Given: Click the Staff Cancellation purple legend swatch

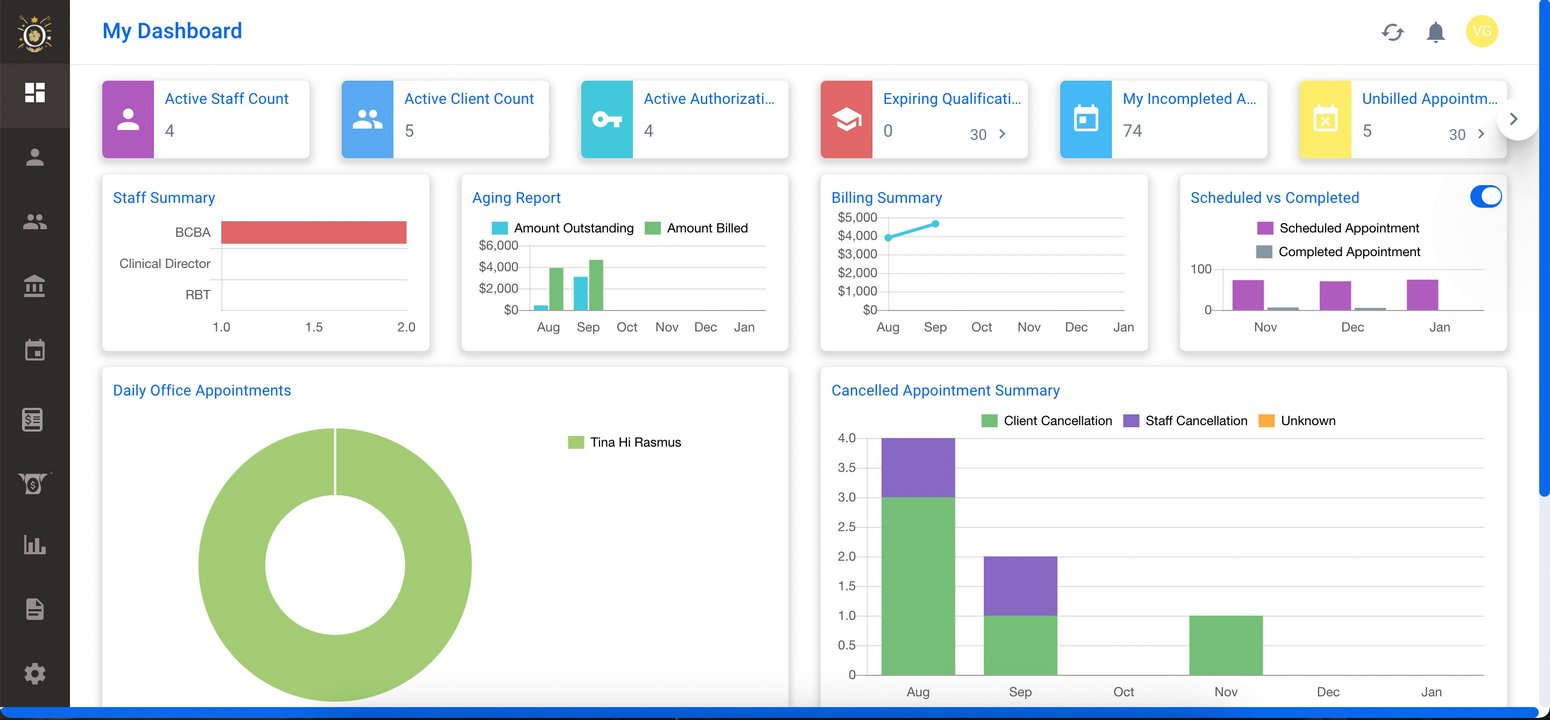Looking at the screenshot, I should point(1132,421).
